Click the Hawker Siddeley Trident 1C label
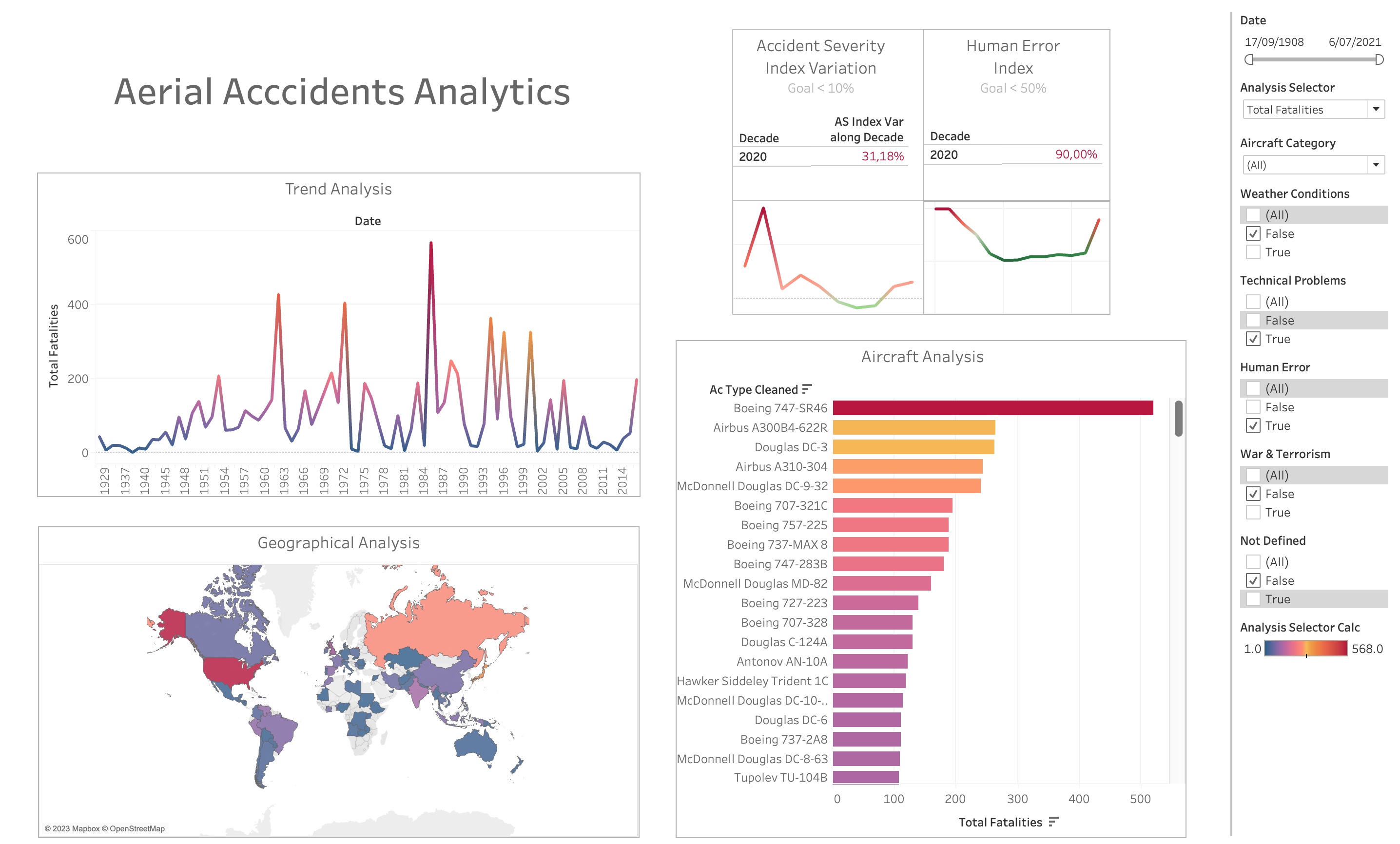The image size is (1400, 844). click(752, 680)
